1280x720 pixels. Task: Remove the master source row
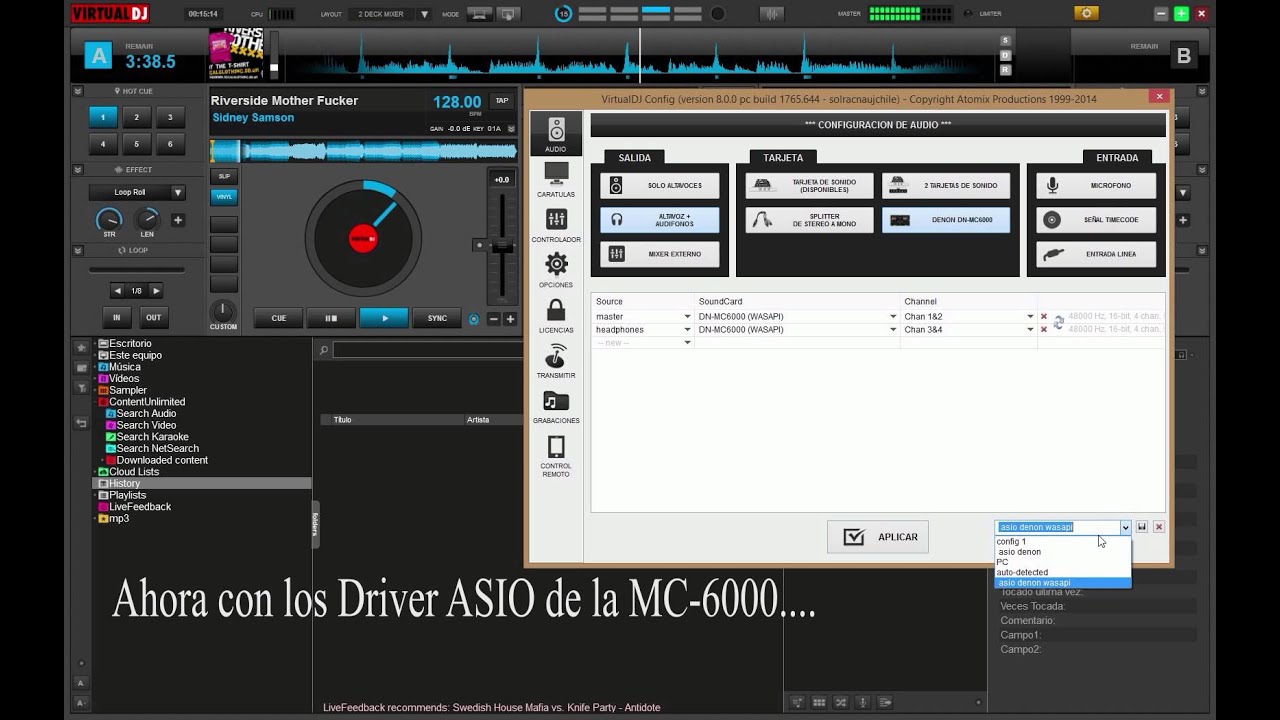[1044, 317]
